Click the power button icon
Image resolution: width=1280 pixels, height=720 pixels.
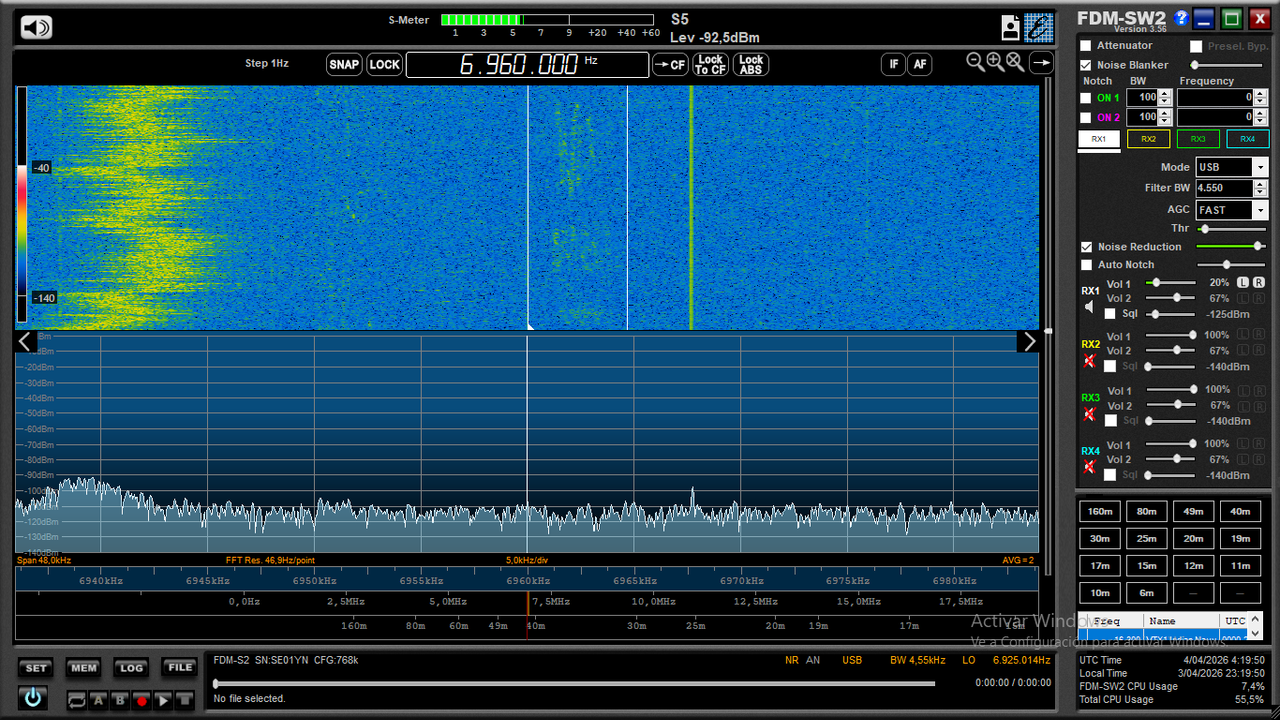(x=33, y=698)
